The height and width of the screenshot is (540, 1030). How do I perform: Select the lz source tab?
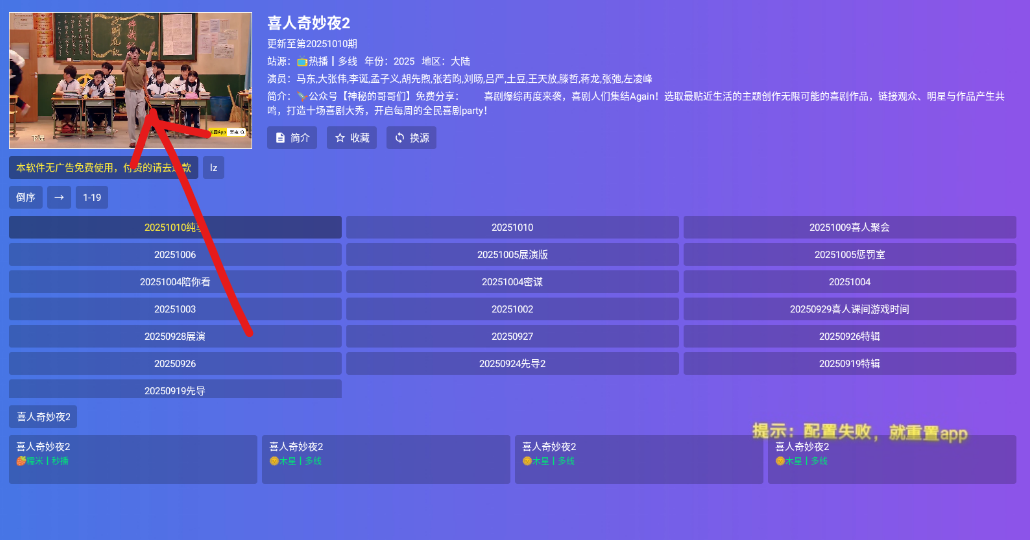[x=214, y=168]
